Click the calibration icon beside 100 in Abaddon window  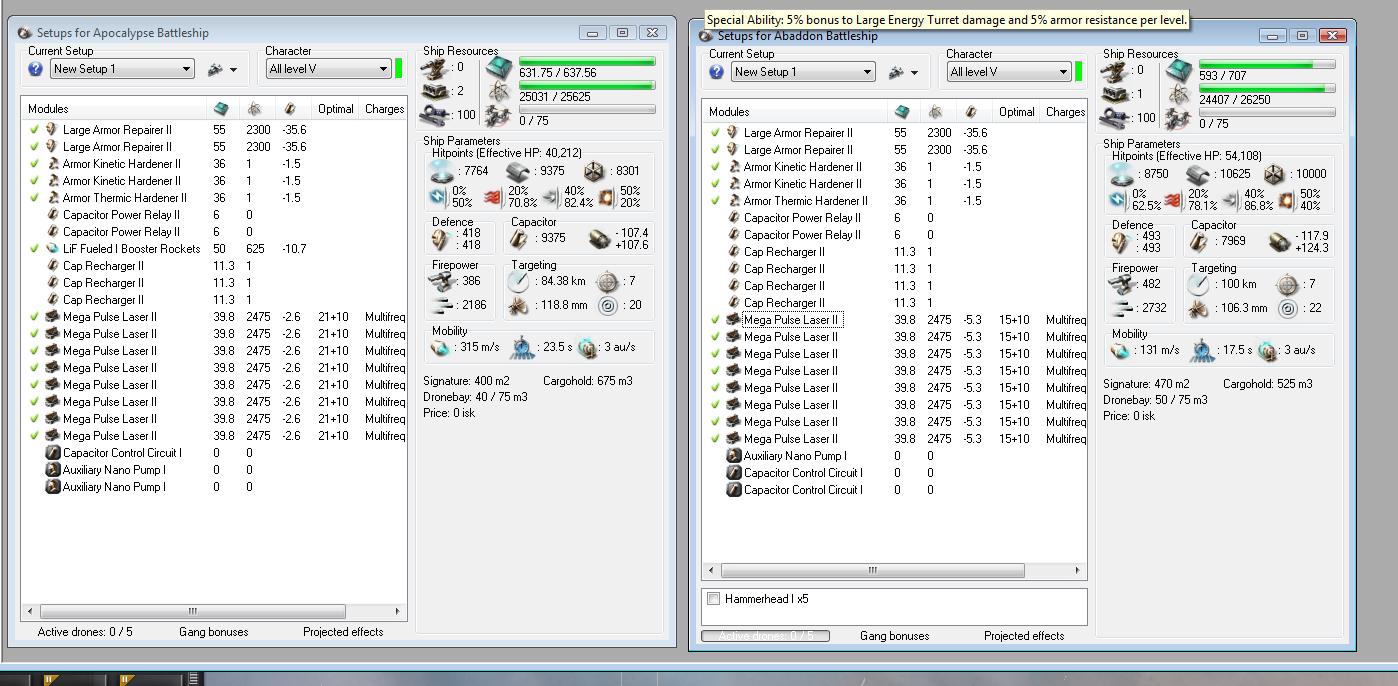[x=1115, y=117]
